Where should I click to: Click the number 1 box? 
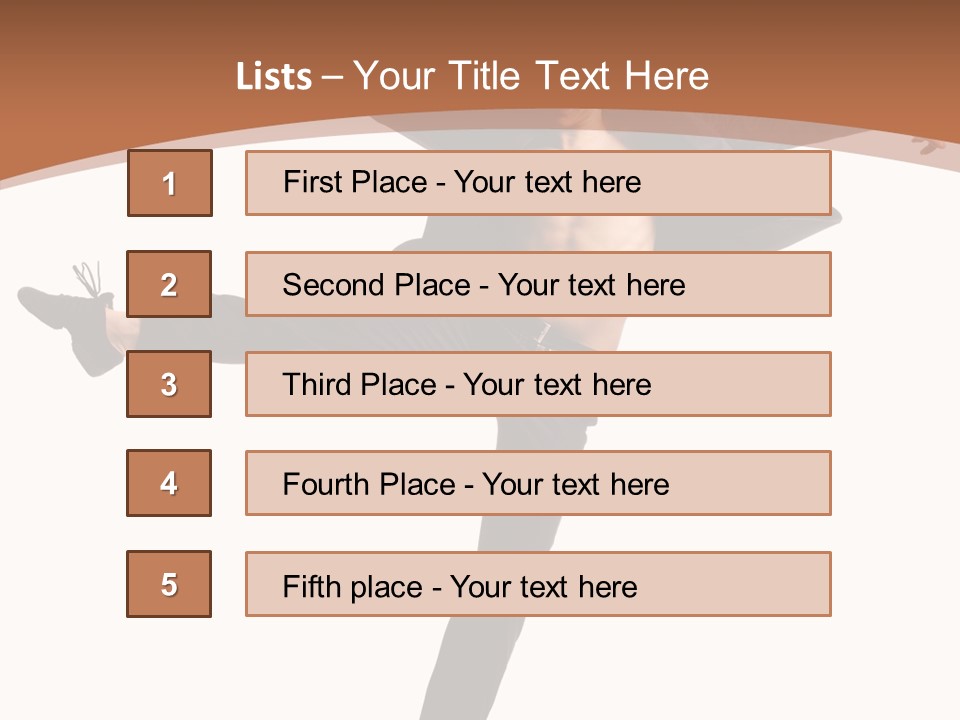coord(170,183)
